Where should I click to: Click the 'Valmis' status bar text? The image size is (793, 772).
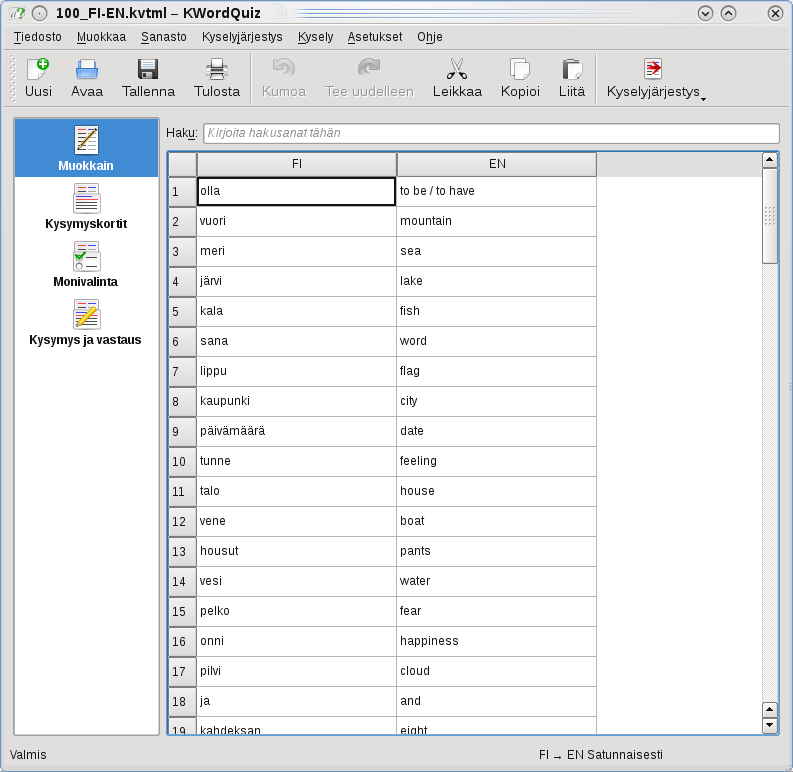coord(28,755)
